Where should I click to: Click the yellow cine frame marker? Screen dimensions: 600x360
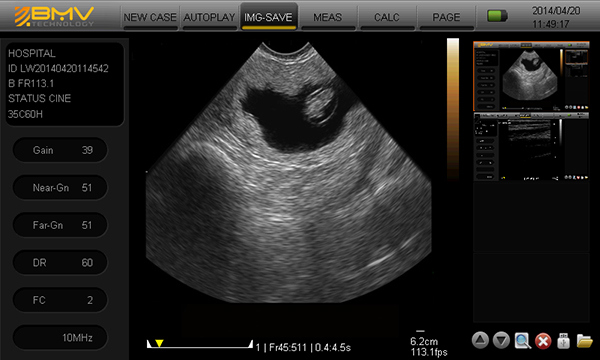click(x=159, y=343)
